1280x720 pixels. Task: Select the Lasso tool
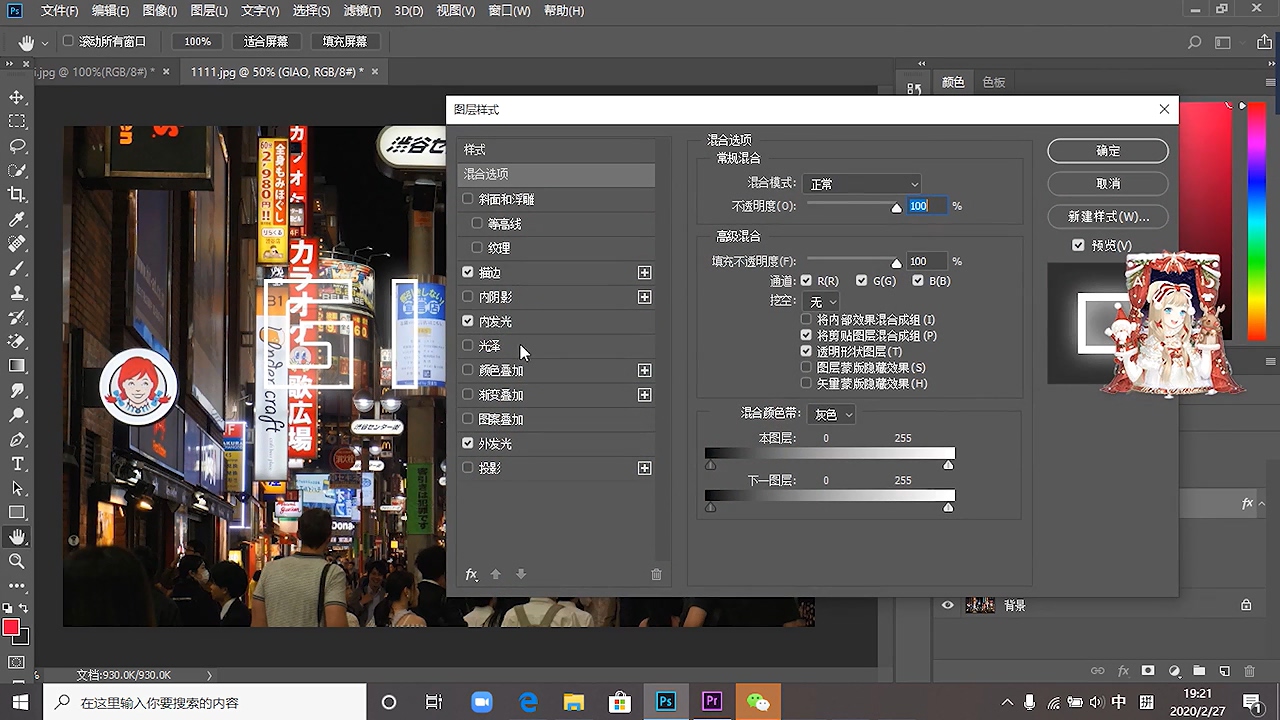tap(17, 146)
